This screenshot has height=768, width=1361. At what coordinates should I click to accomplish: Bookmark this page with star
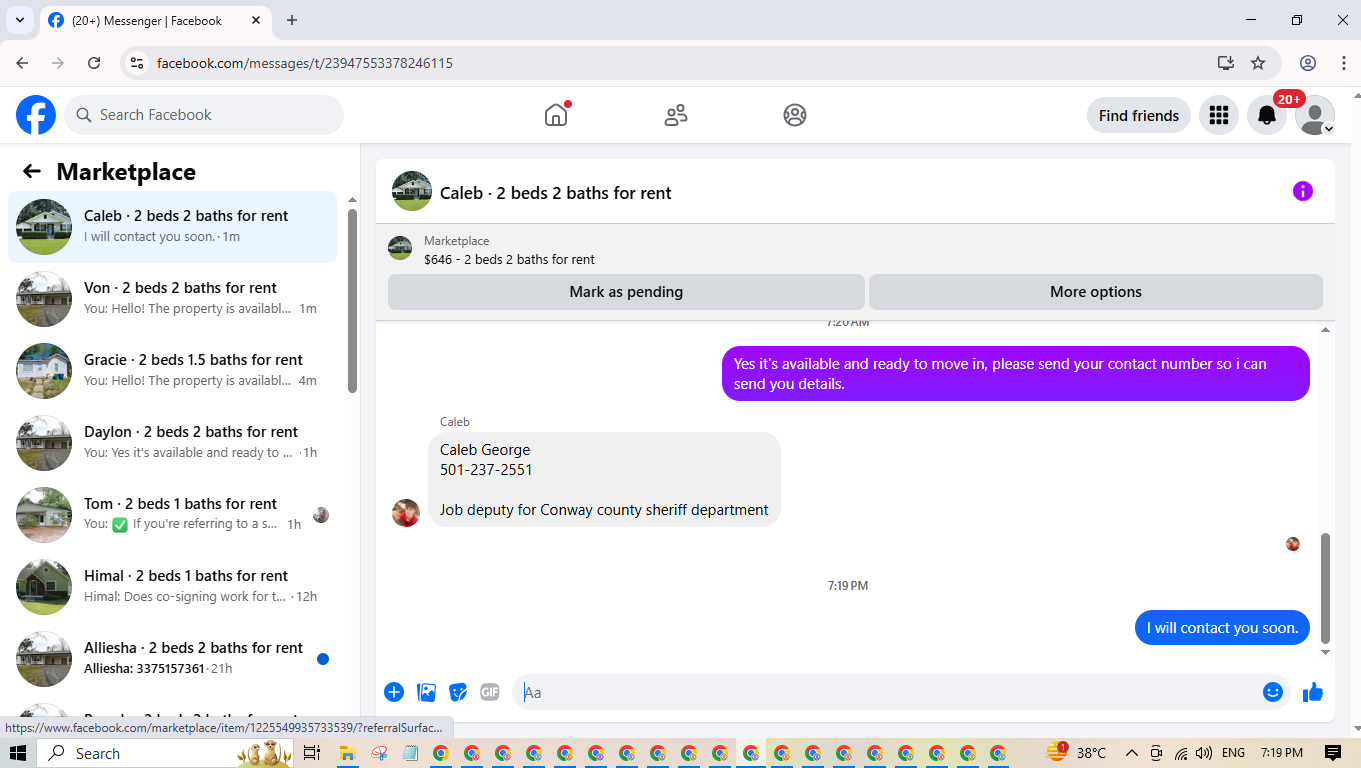point(1258,63)
